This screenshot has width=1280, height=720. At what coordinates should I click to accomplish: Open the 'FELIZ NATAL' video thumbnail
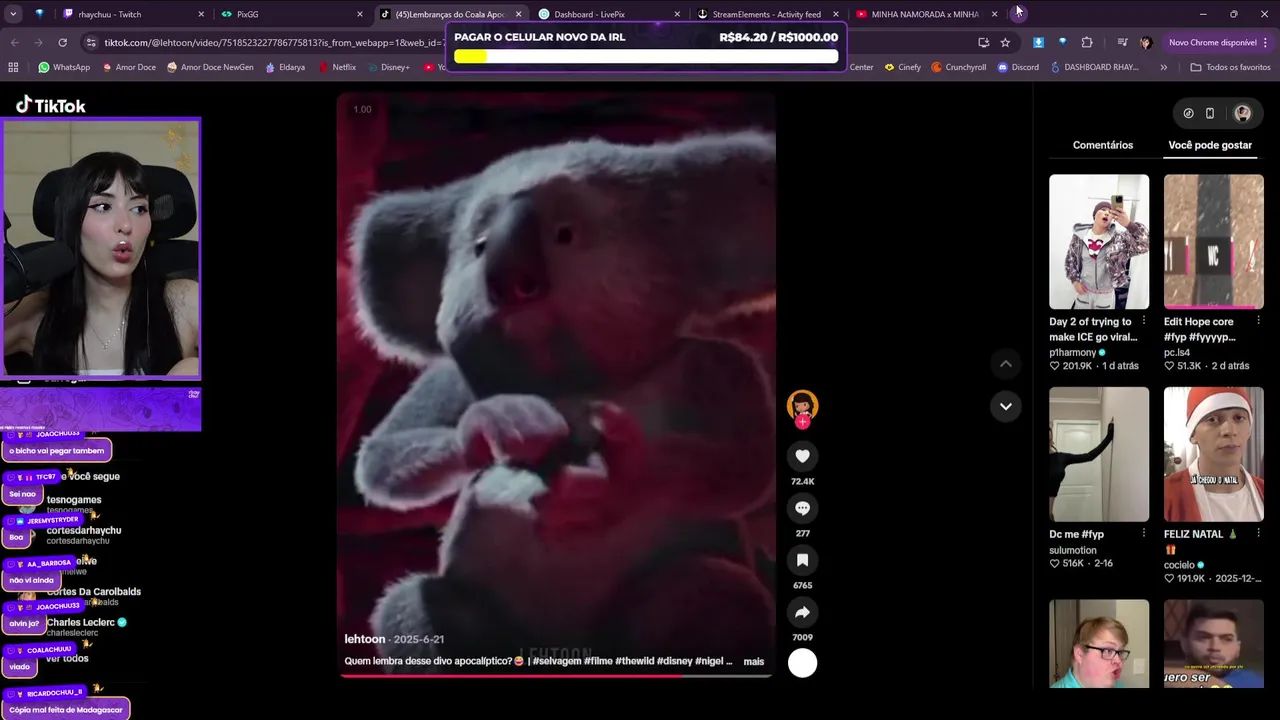1214,454
